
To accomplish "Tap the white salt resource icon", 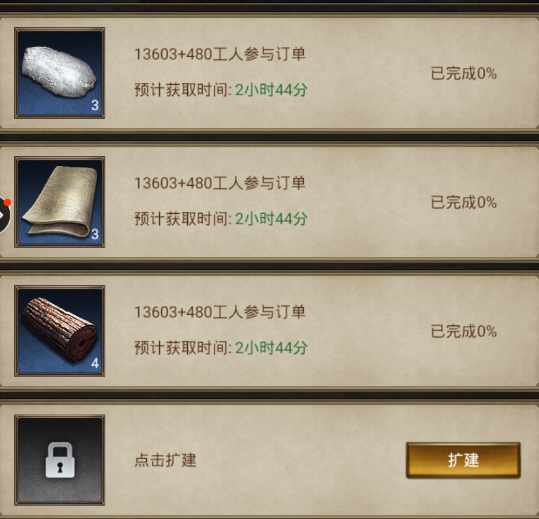I will (59, 73).
